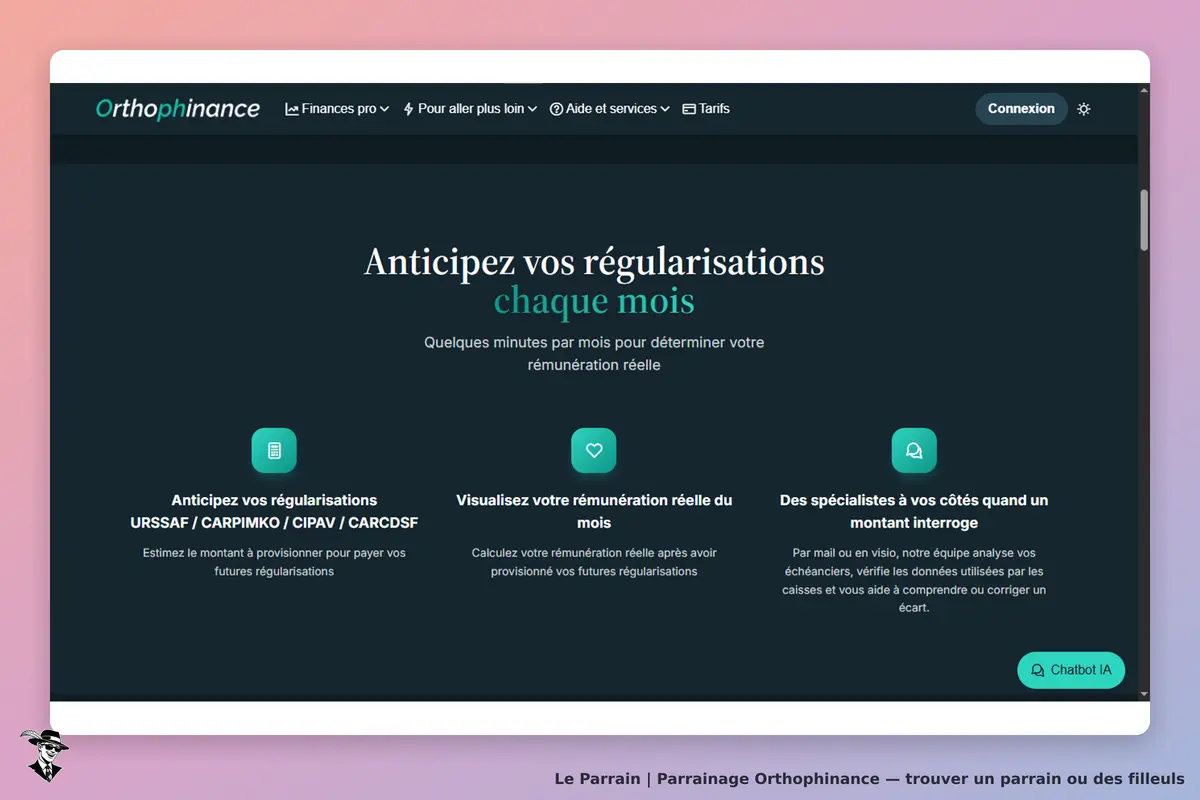Viewport: 1200px width, 800px height.
Task: Expand the Aide et services chevron
Action: pos(665,109)
